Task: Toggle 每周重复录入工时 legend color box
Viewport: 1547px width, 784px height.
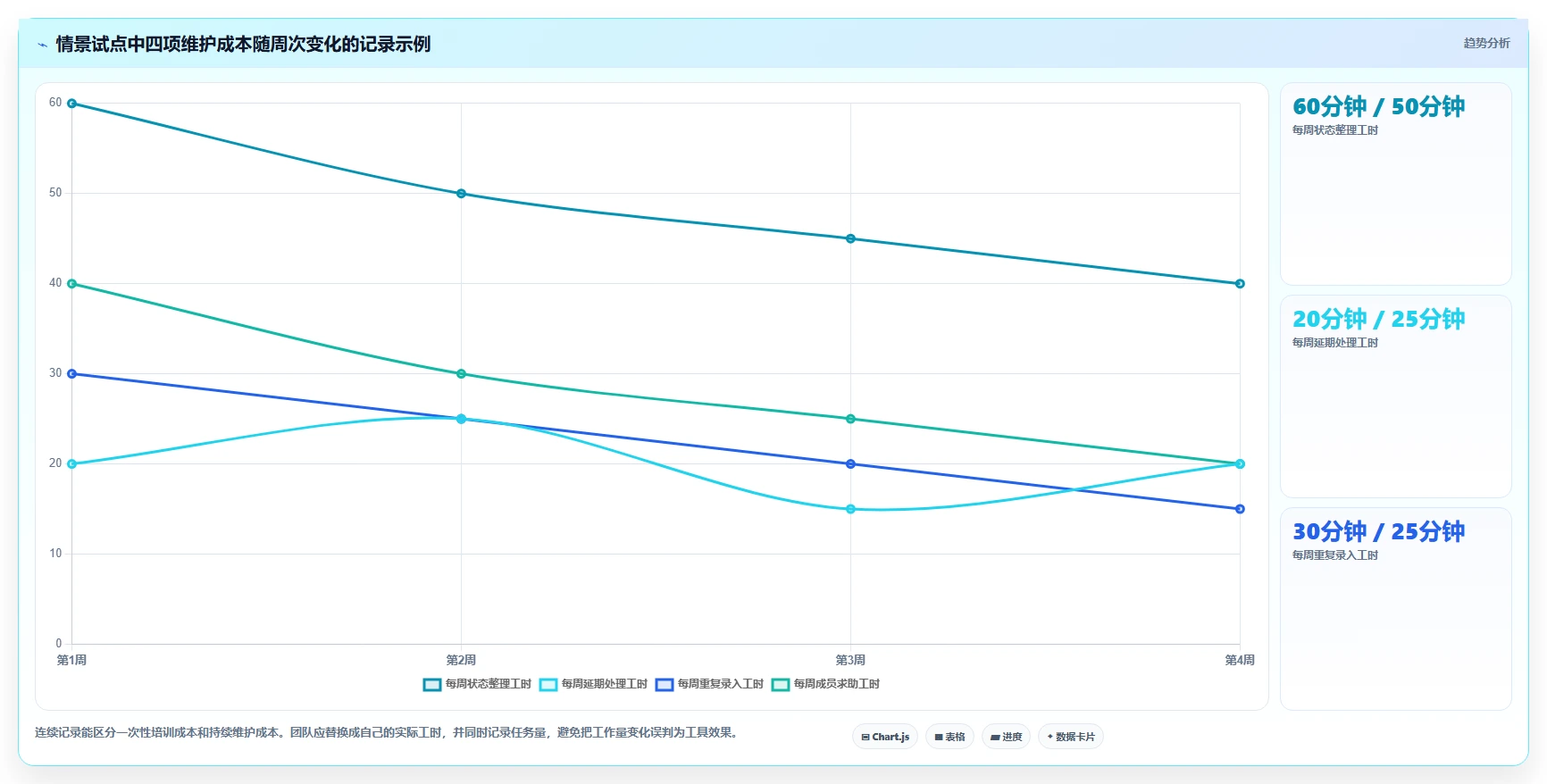Action: tap(665, 685)
